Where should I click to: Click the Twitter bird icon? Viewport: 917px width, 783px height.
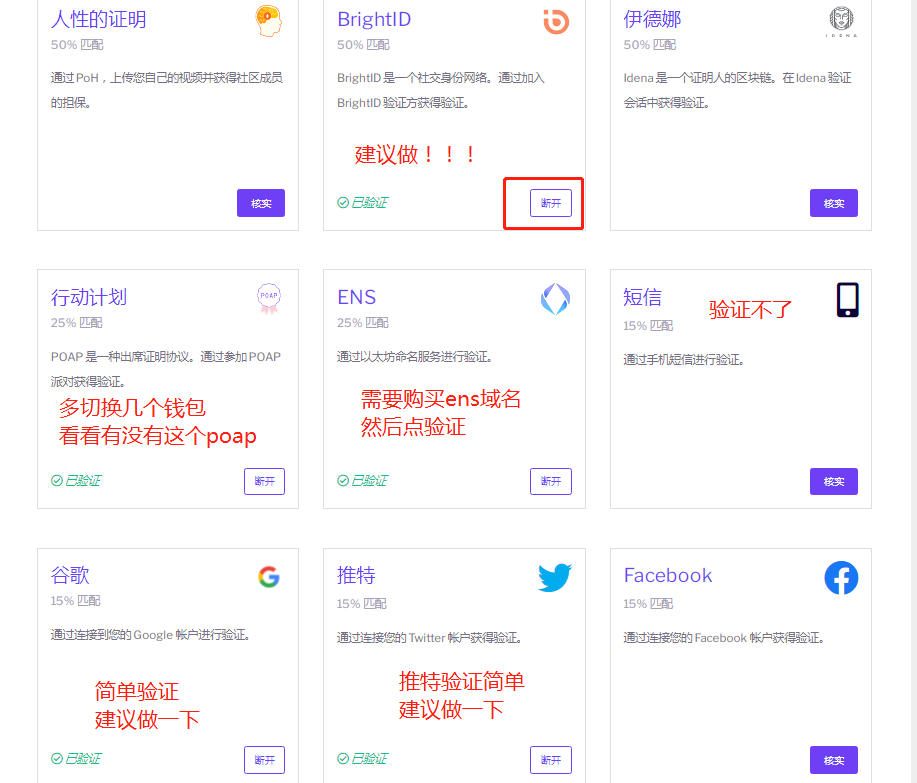(x=554, y=577)
